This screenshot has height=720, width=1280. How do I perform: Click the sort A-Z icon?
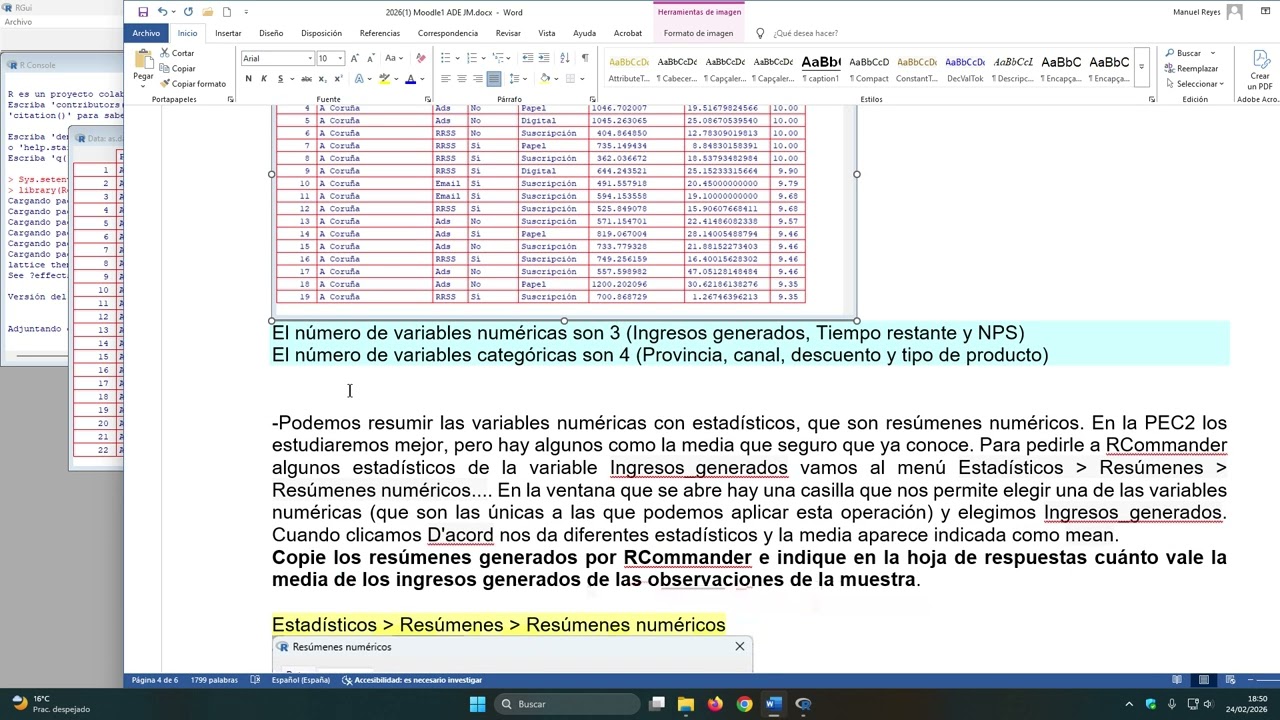[x=566, y=58]
